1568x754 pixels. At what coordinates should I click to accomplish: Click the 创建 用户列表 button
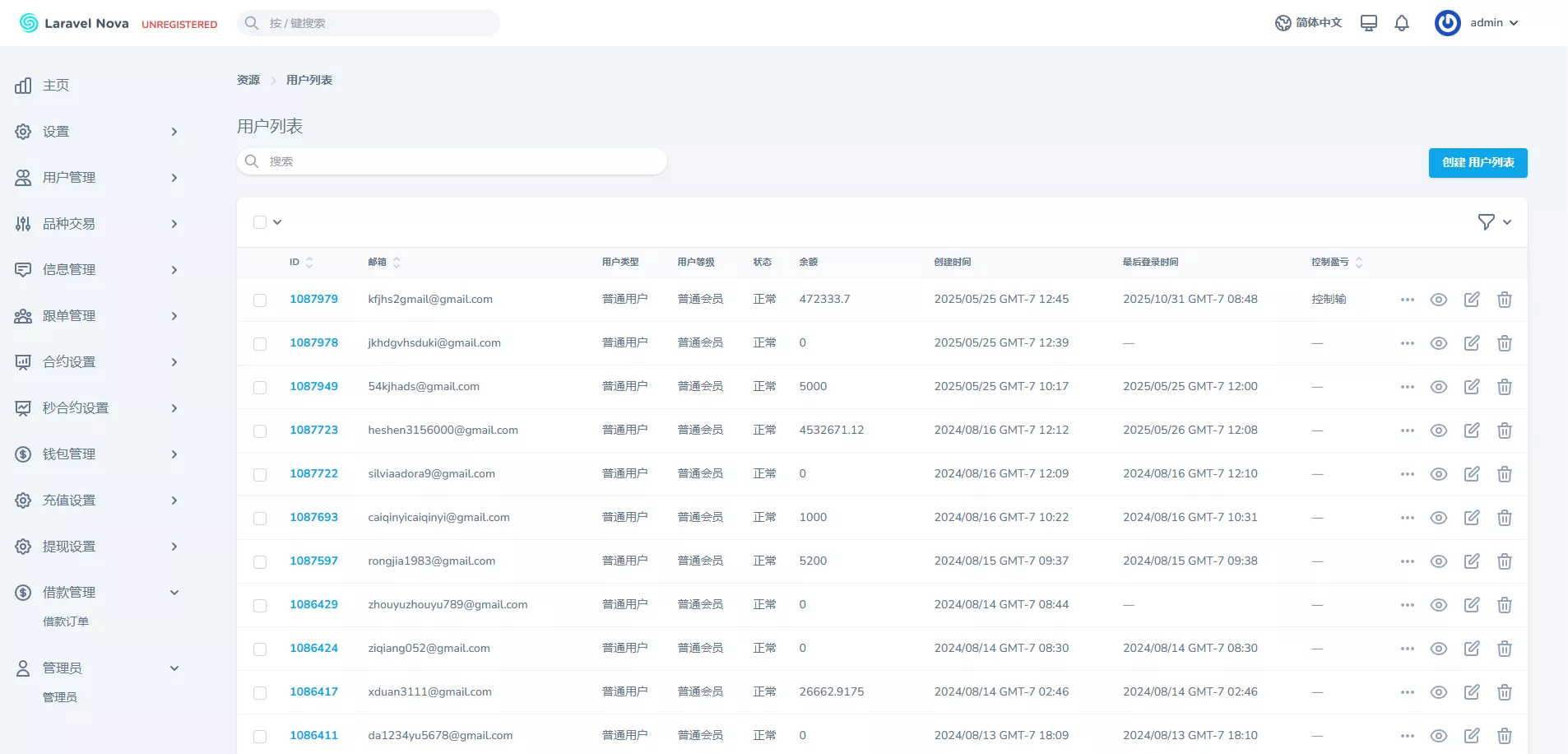click(x=1478, y=163)
